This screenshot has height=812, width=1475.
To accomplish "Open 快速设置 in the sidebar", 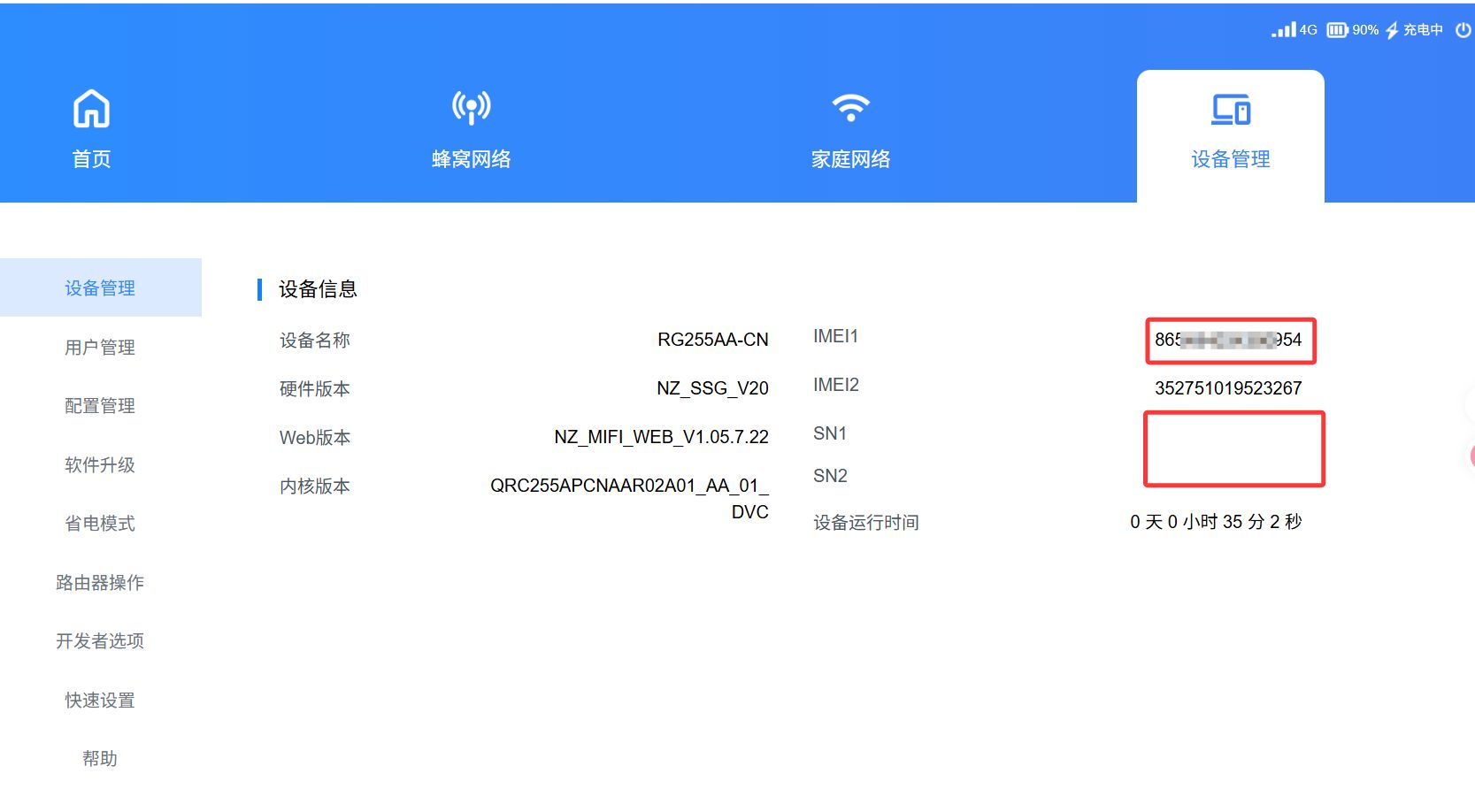I will (100, 701).
